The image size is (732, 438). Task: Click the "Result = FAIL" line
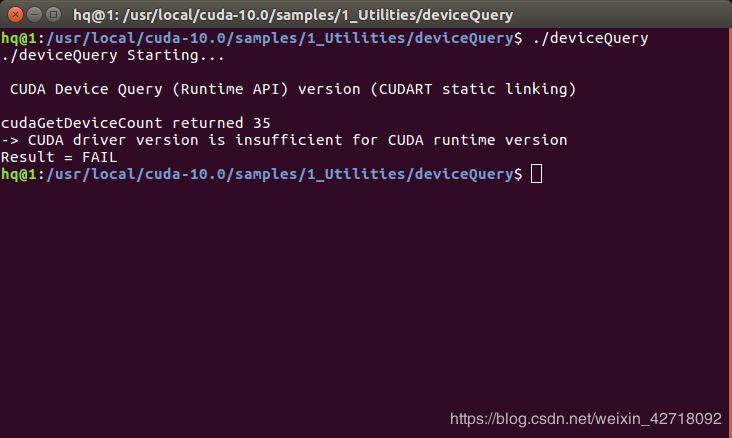pyautogui.click(x=59, y=157)
